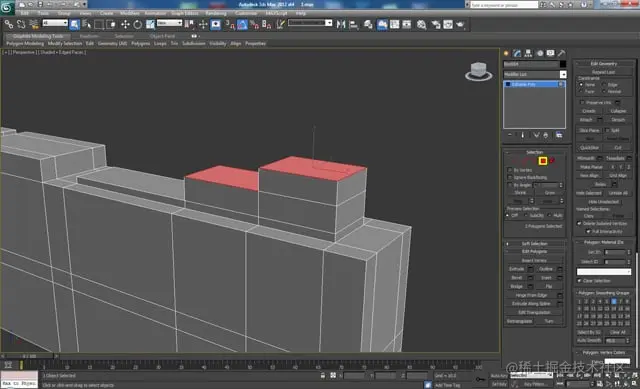Activate the Select and Uniform Scale tool
Viewport: 640px width, 389px height.
coord(150,24)
